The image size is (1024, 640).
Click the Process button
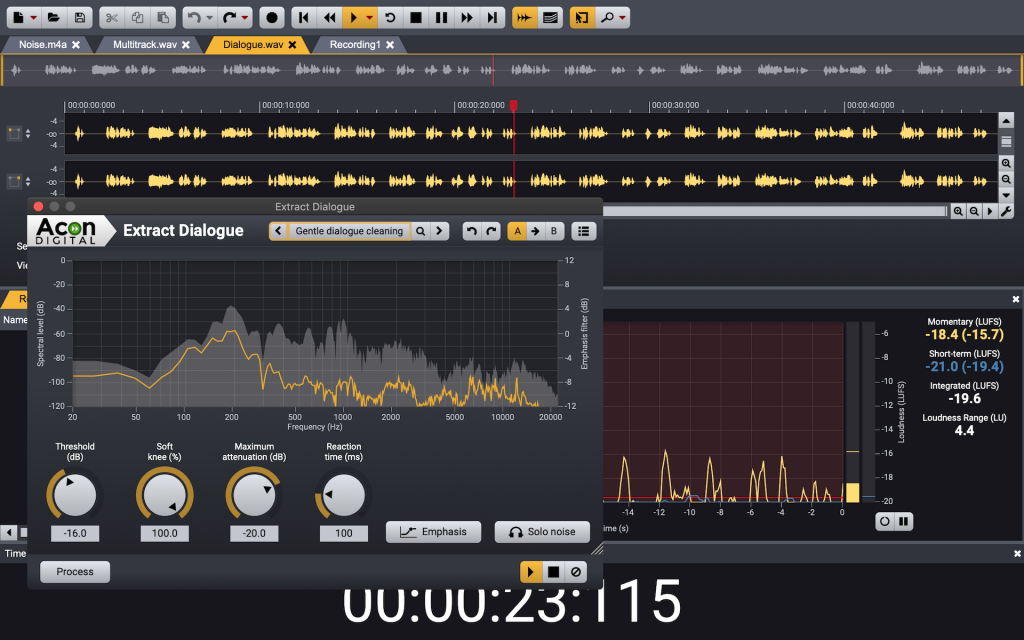click(x=75, y=572)
